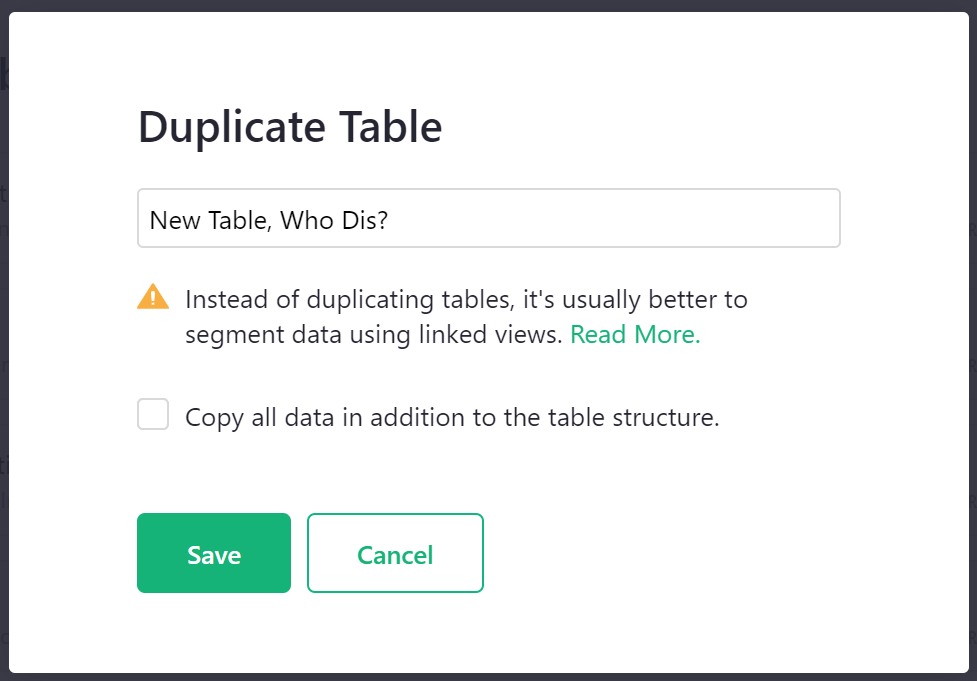Open the 'Read More.' link about linked views
The image size is (977, 681).
coord(634,335)
